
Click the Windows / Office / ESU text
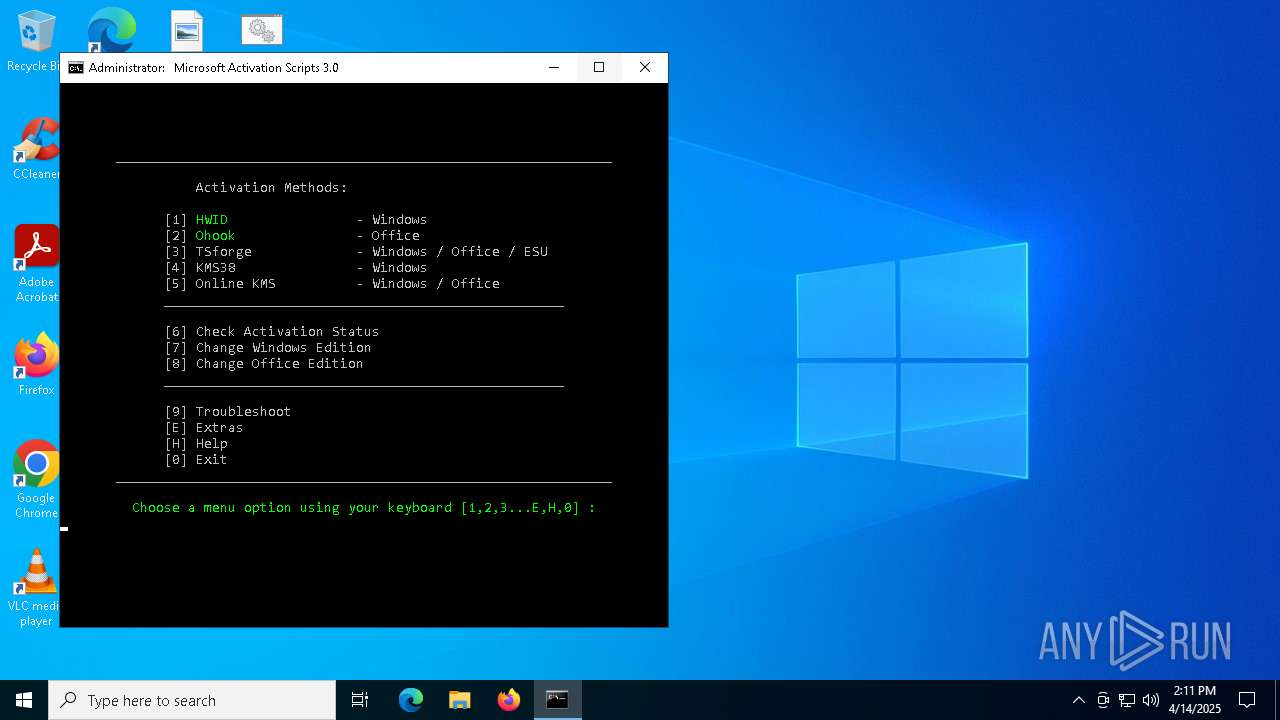coord(460,252)
